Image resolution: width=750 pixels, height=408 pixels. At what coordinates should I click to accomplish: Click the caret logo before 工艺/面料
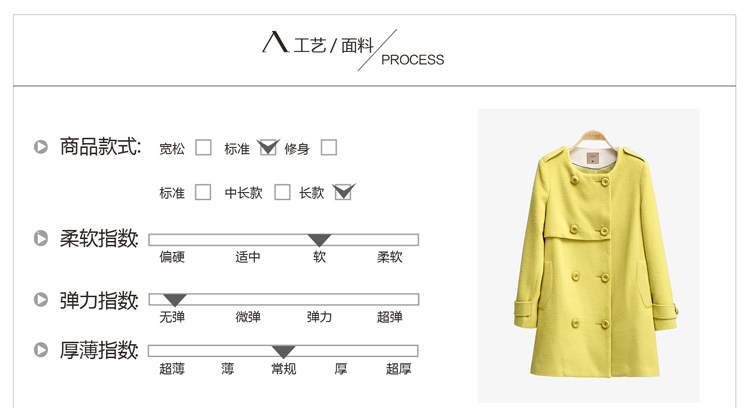(275, 42)
